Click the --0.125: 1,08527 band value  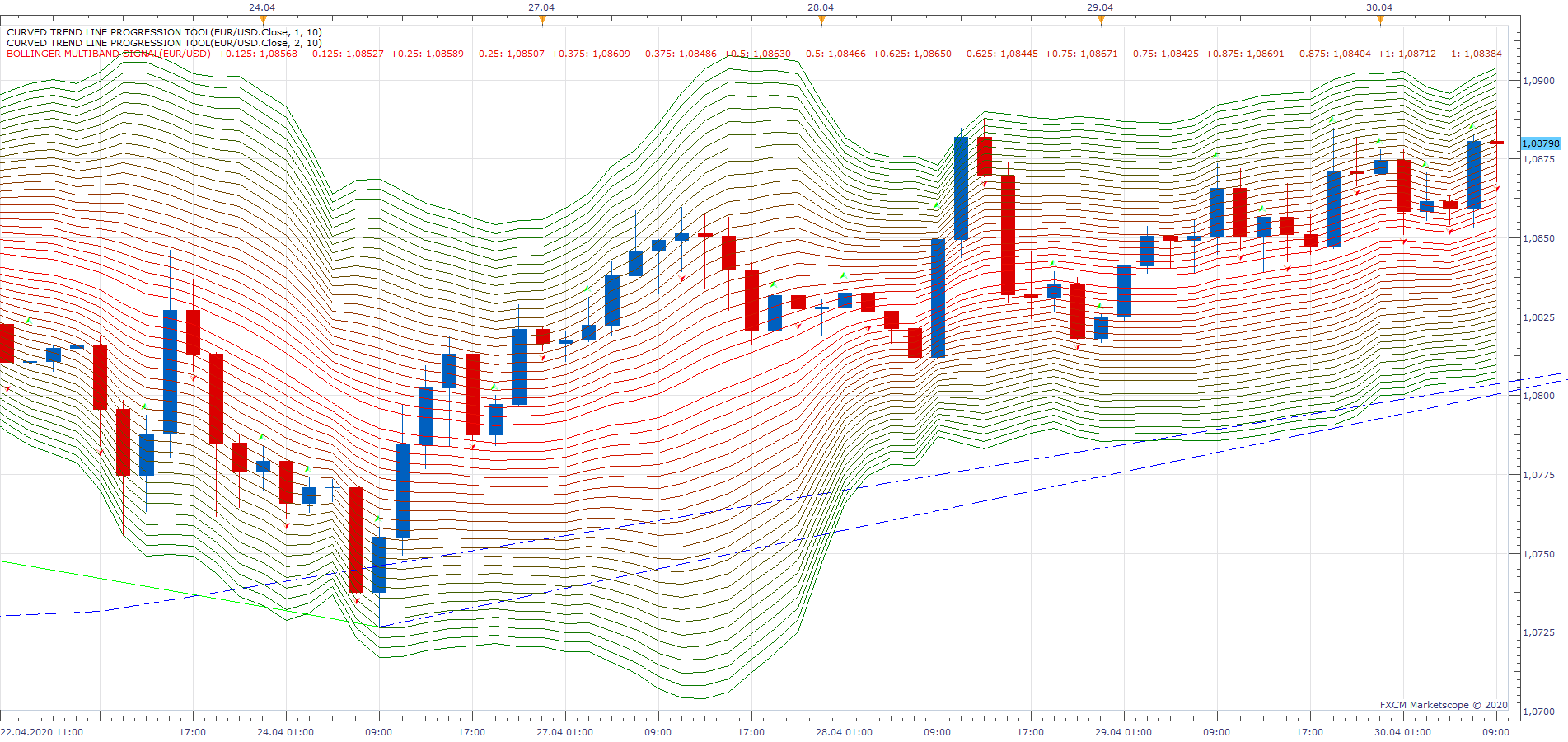click(x=344, y=54)
